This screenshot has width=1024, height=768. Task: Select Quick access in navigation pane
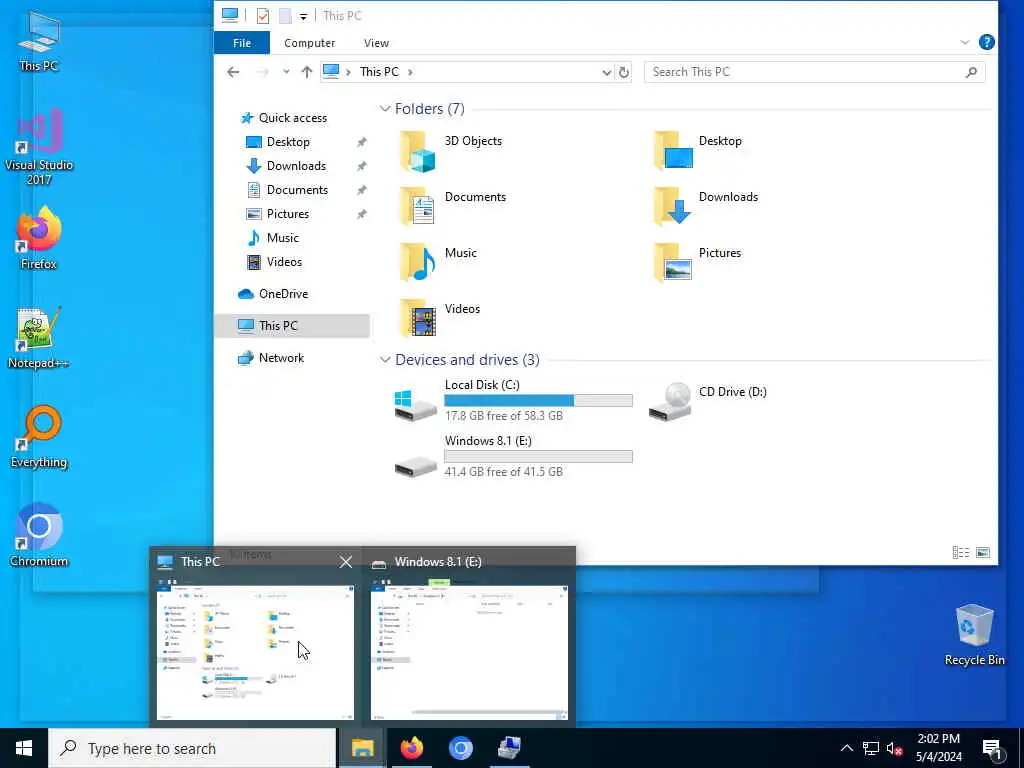click(293, 118)
